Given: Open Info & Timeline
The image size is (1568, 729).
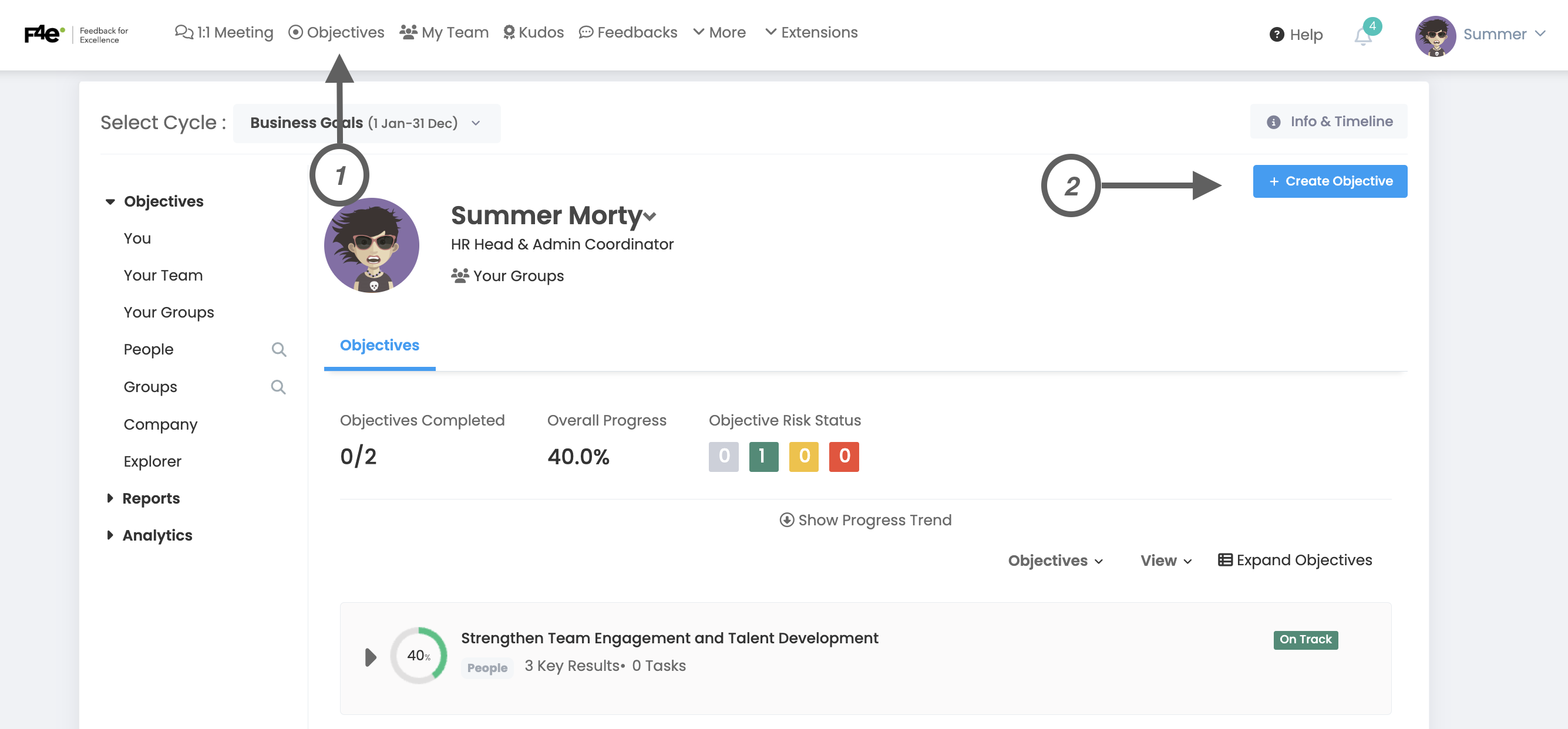Looking at the screenshot, I should point(1328,122).
